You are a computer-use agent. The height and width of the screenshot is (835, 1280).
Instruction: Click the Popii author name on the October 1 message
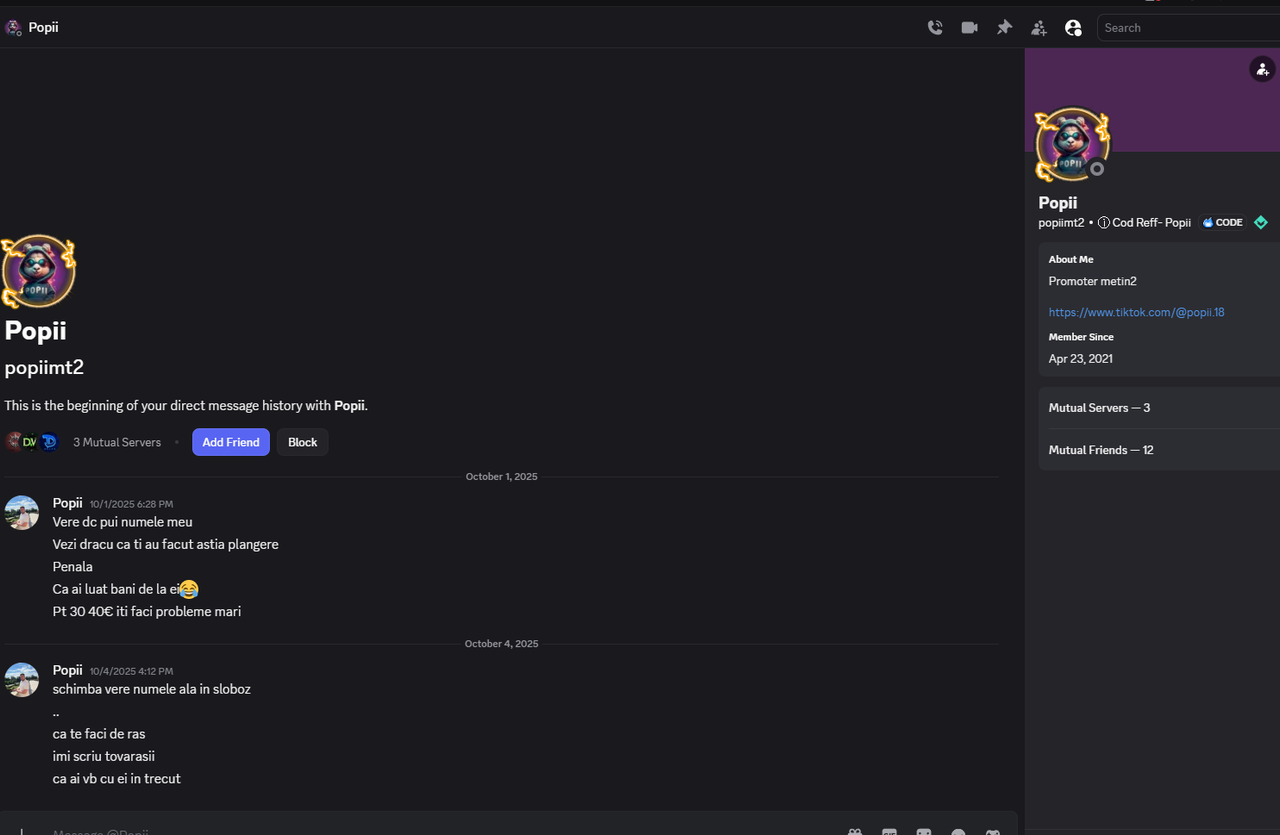(67, 503)
